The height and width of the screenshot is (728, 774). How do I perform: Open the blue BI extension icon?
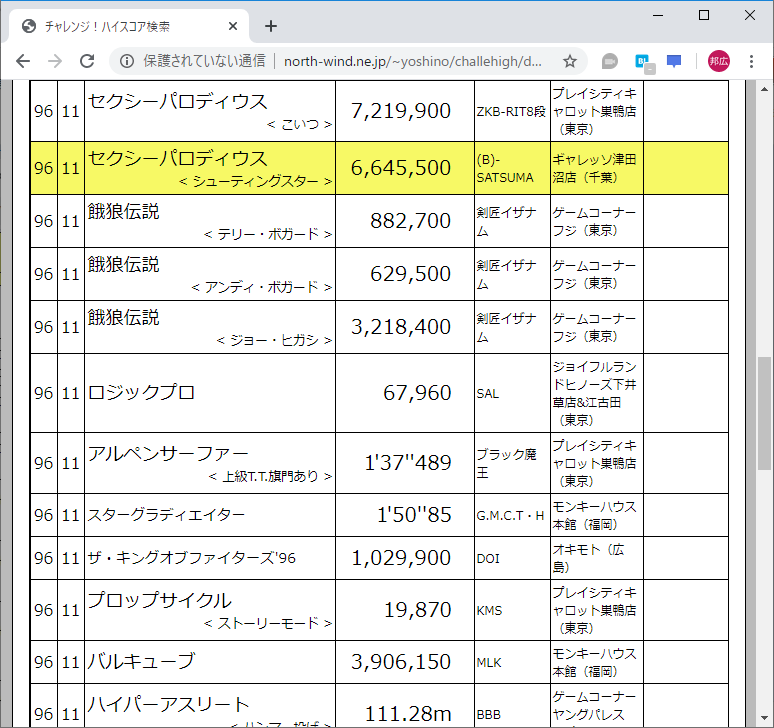[x=644, y=62]
